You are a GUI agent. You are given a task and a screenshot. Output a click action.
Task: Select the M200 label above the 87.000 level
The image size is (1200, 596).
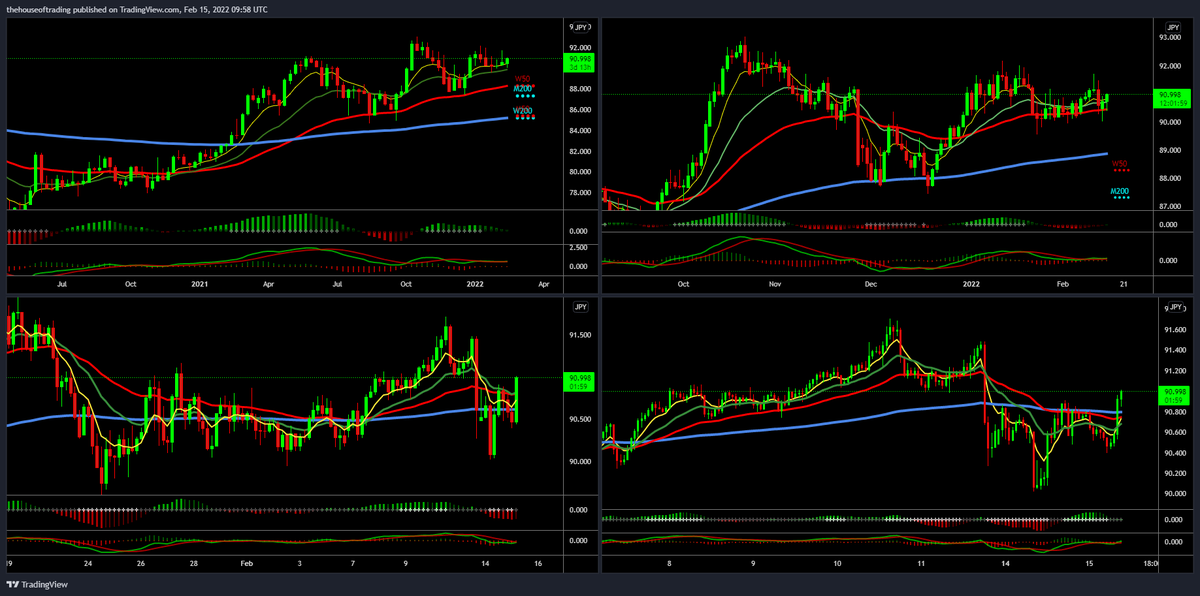tap(1121, 193)
